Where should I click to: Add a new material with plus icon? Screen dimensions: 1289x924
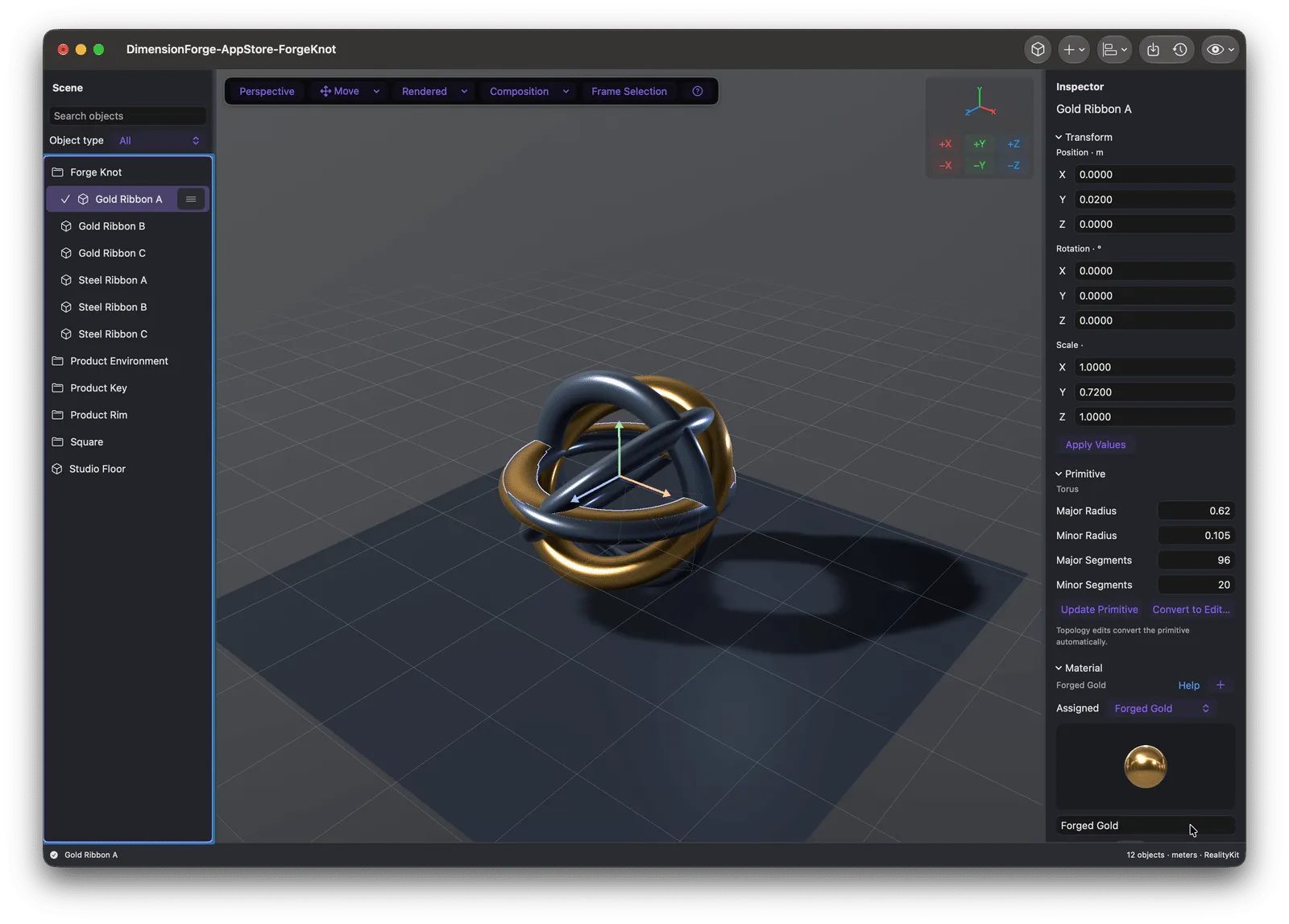coord(1221,685)
